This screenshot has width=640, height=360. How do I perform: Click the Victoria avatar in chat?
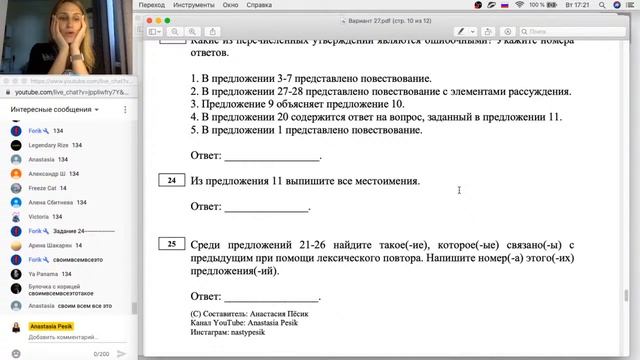click(x=16, y=217)
